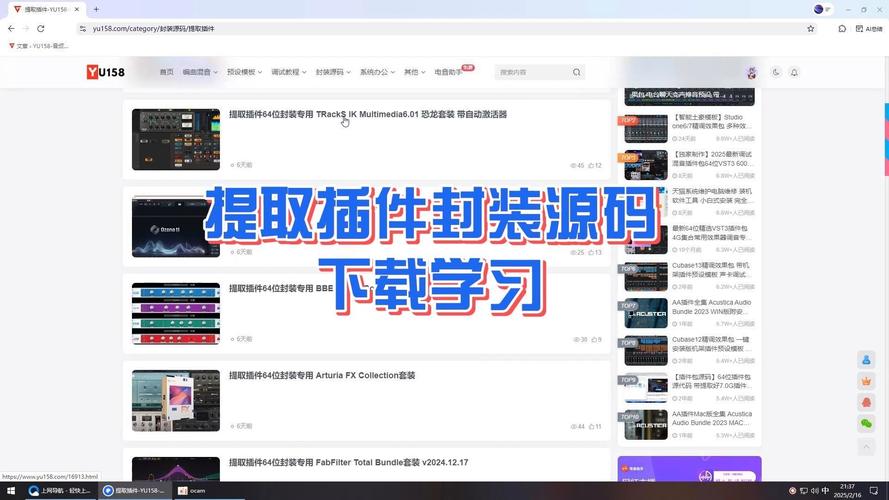The image size is (889, 500).
Task: Expand the 调试教程 menu
Action: (x=289, y=72)
